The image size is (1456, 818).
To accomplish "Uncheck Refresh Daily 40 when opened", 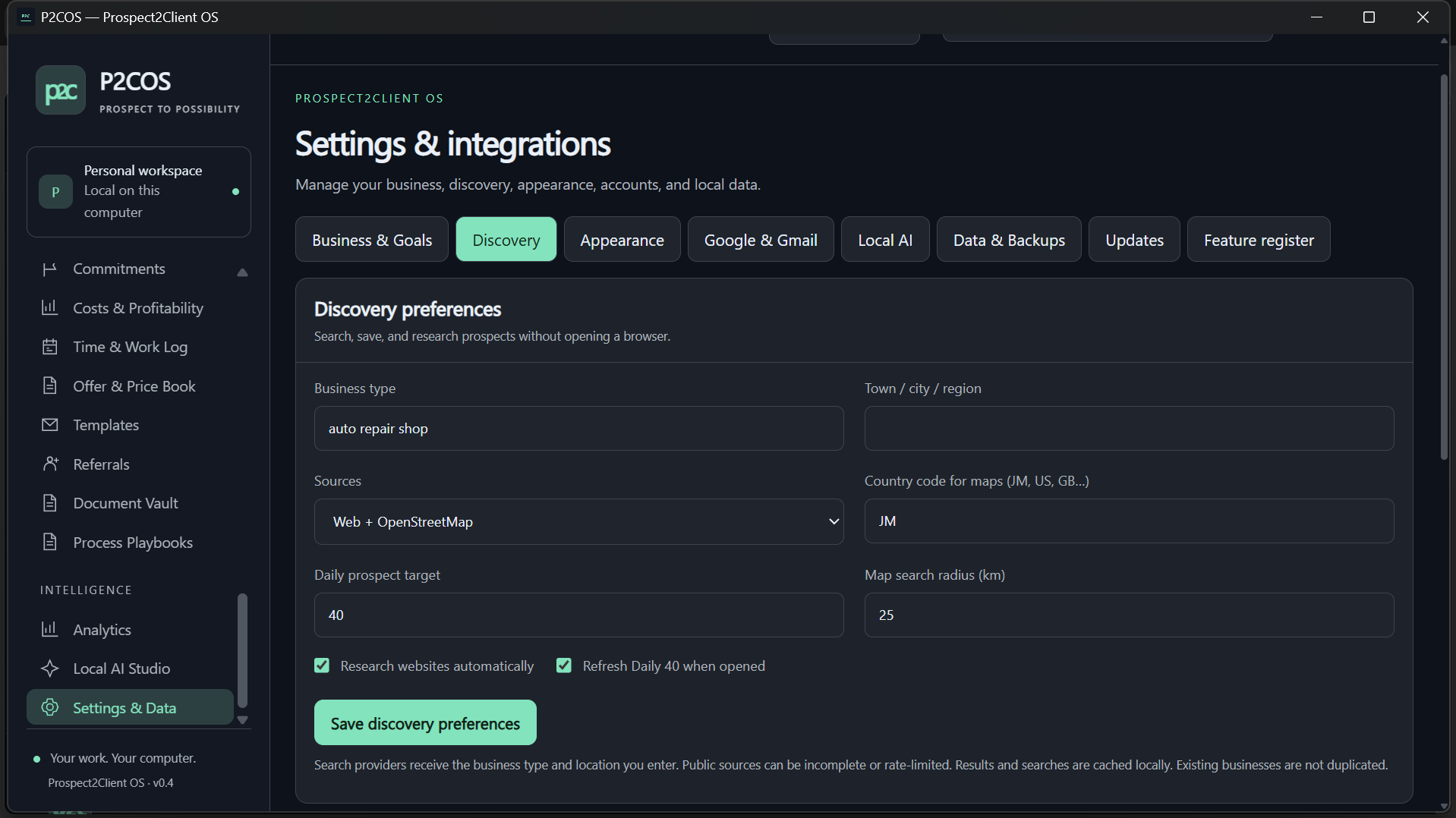I will (564, 666).
